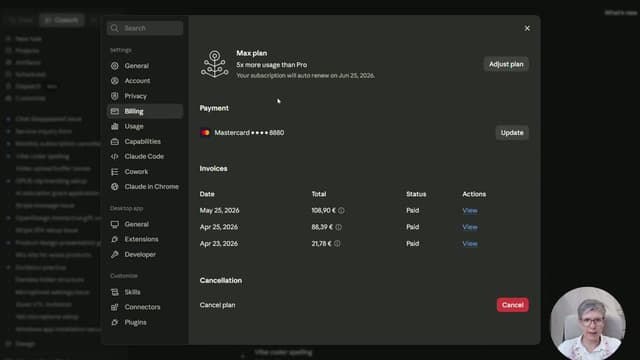
Task: Click the Capabilities toolbox icon
Action: (x=115, y=141)
